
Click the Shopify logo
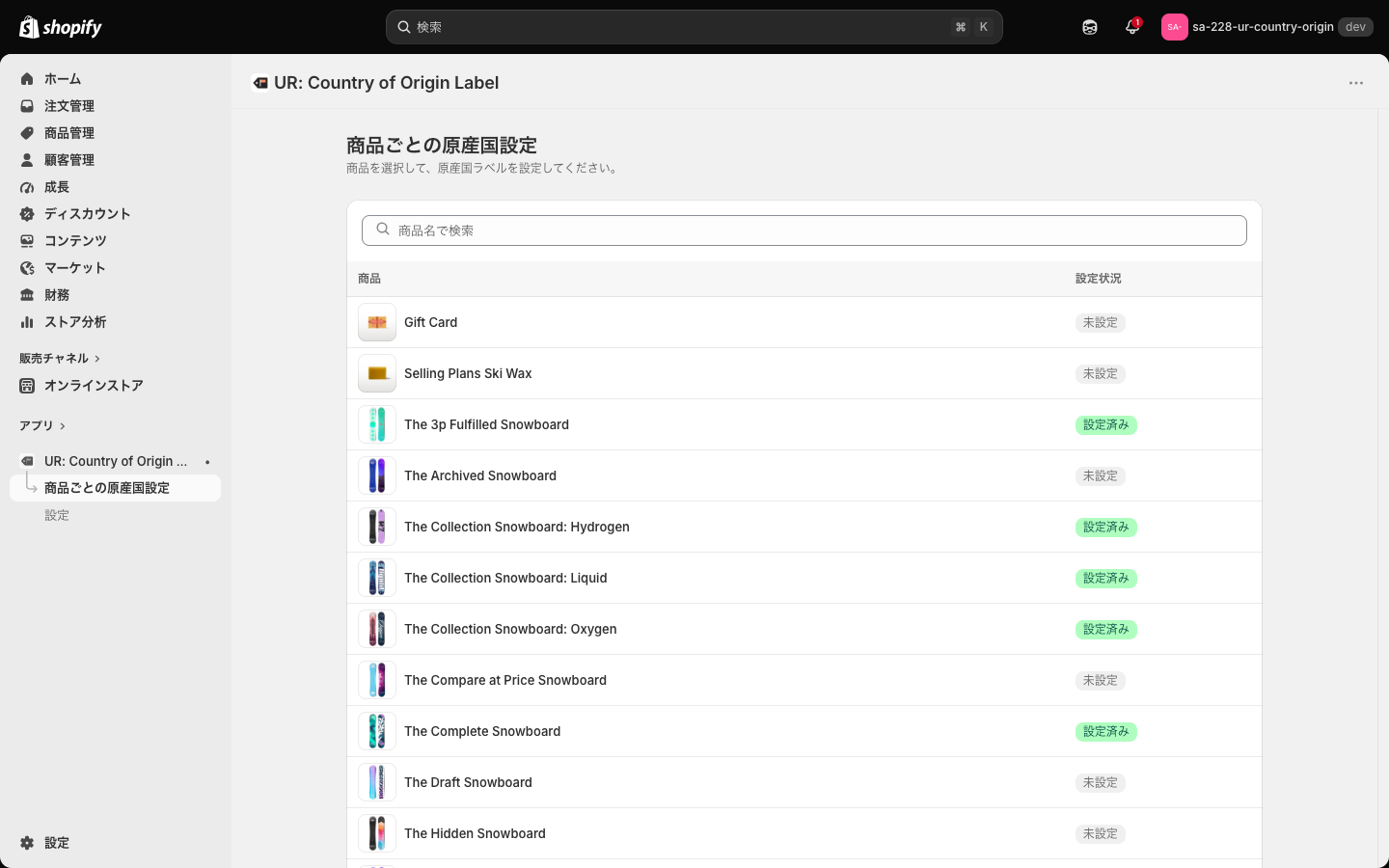(61, 27)
